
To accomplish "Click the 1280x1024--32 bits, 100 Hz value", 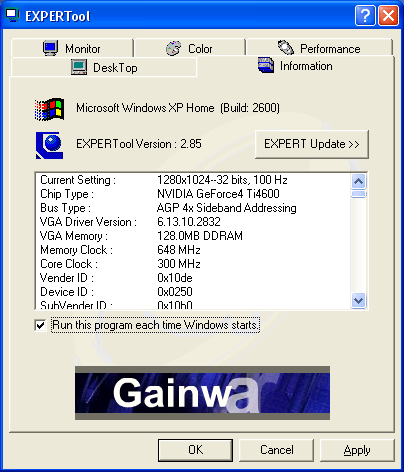I will (x=222, y=180).
